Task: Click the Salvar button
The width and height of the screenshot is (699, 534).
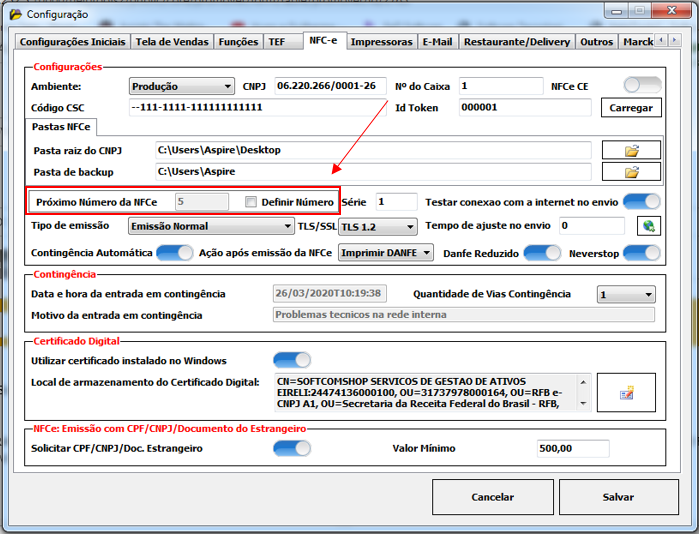Action: coord(617,497)
